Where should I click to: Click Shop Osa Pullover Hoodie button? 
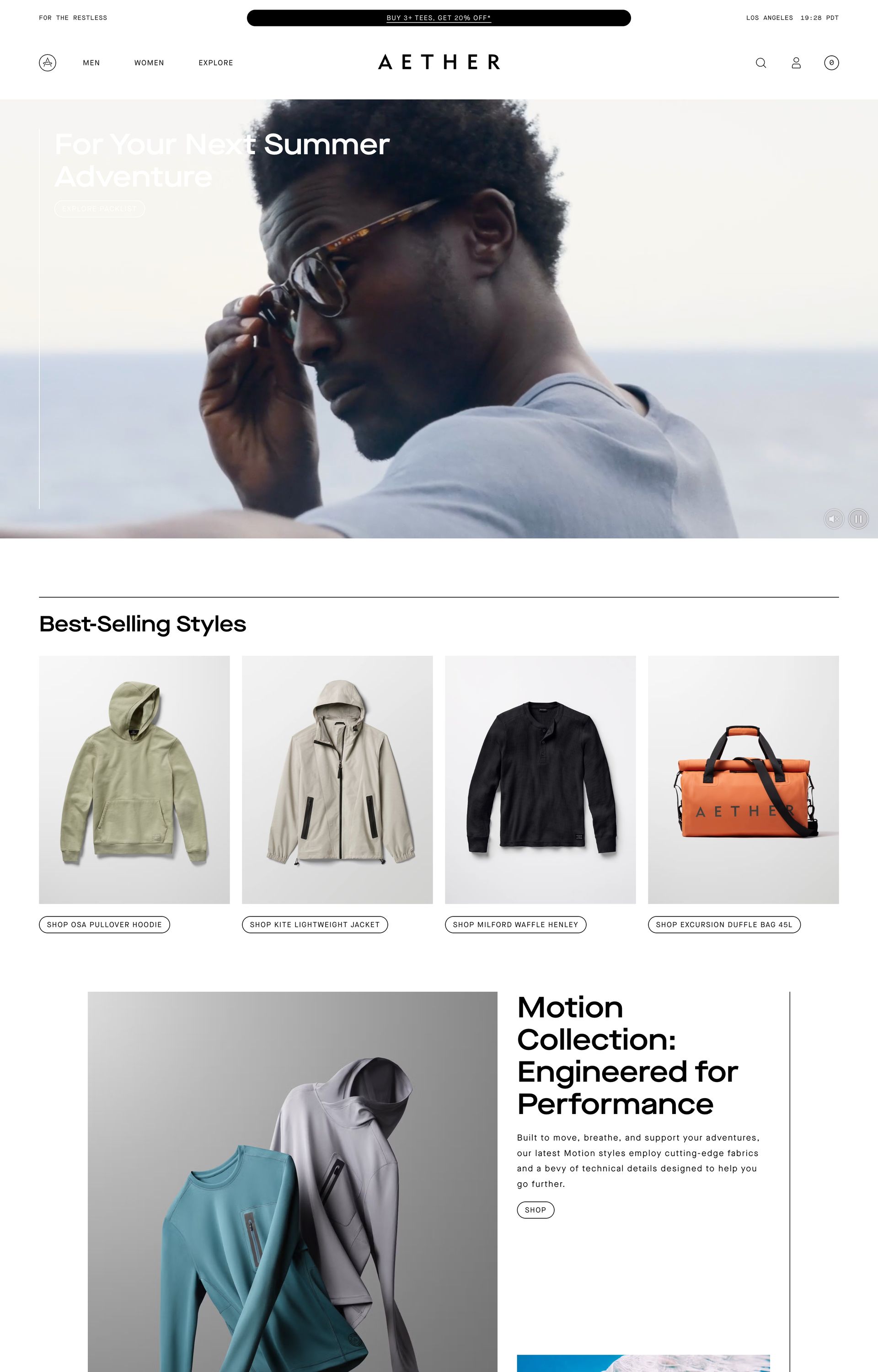[104, 925]
